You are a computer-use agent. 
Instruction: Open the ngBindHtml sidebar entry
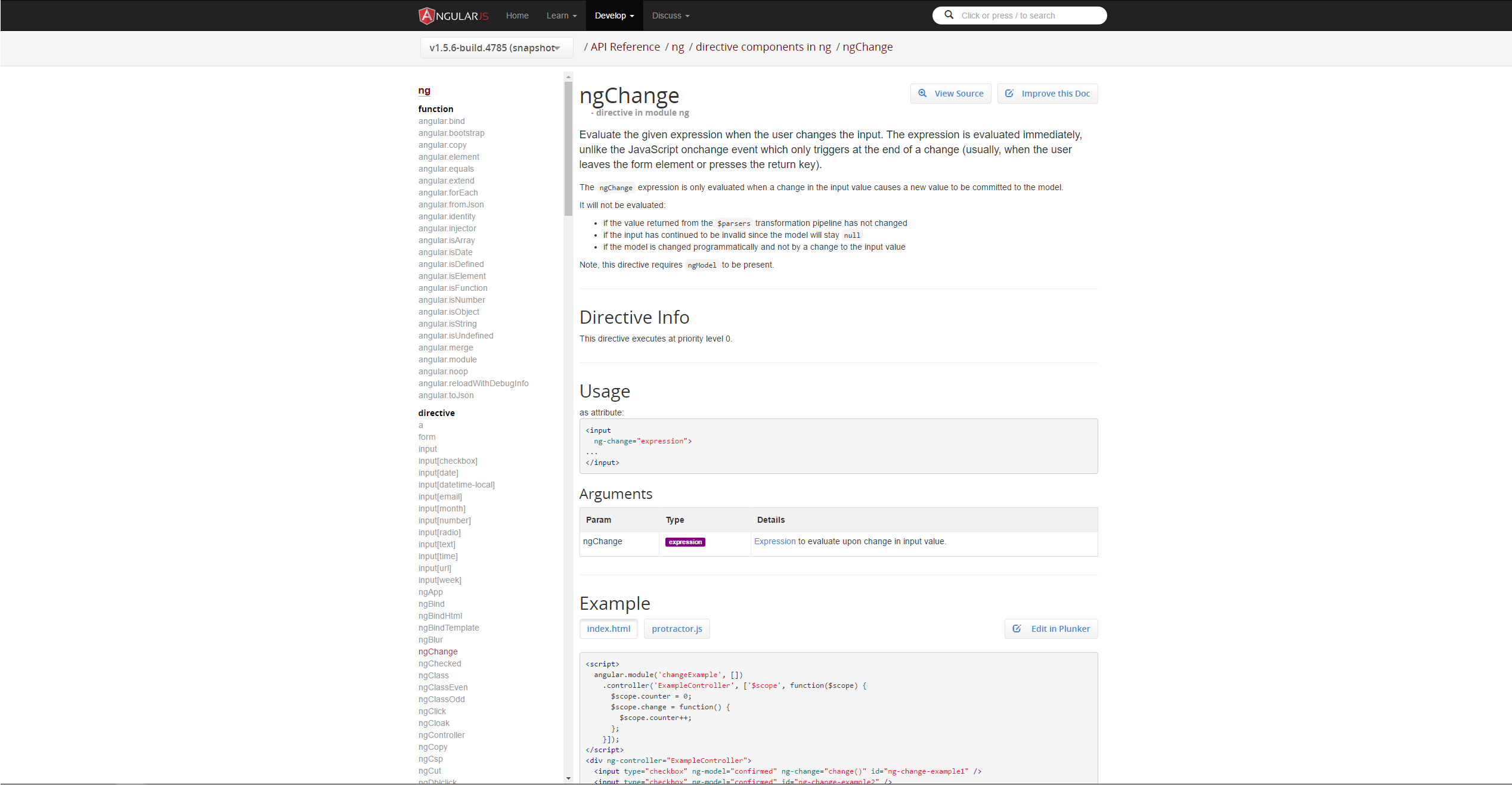coord(440,616)
